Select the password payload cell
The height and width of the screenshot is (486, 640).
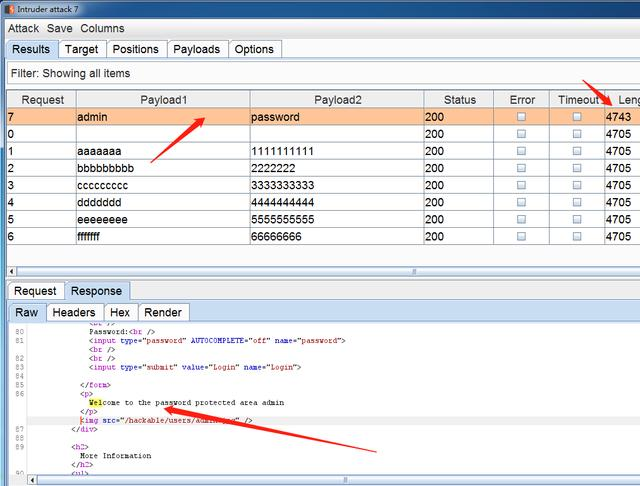point(337,117)
